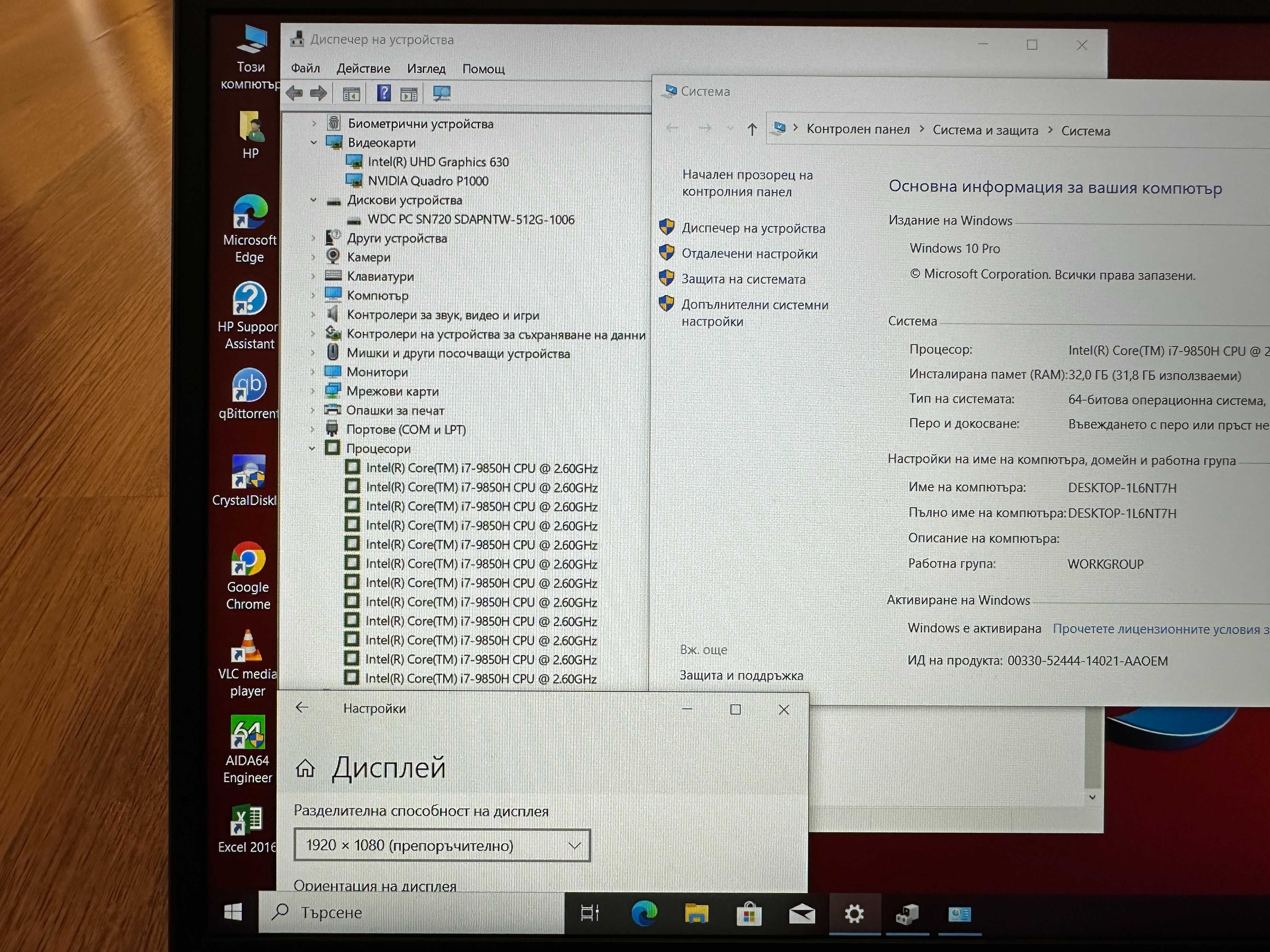Select NVIDIA Quadro P1000 device
Image resolution: width=1270 pixels, height=952 pixels.
[x=428, y=181]
